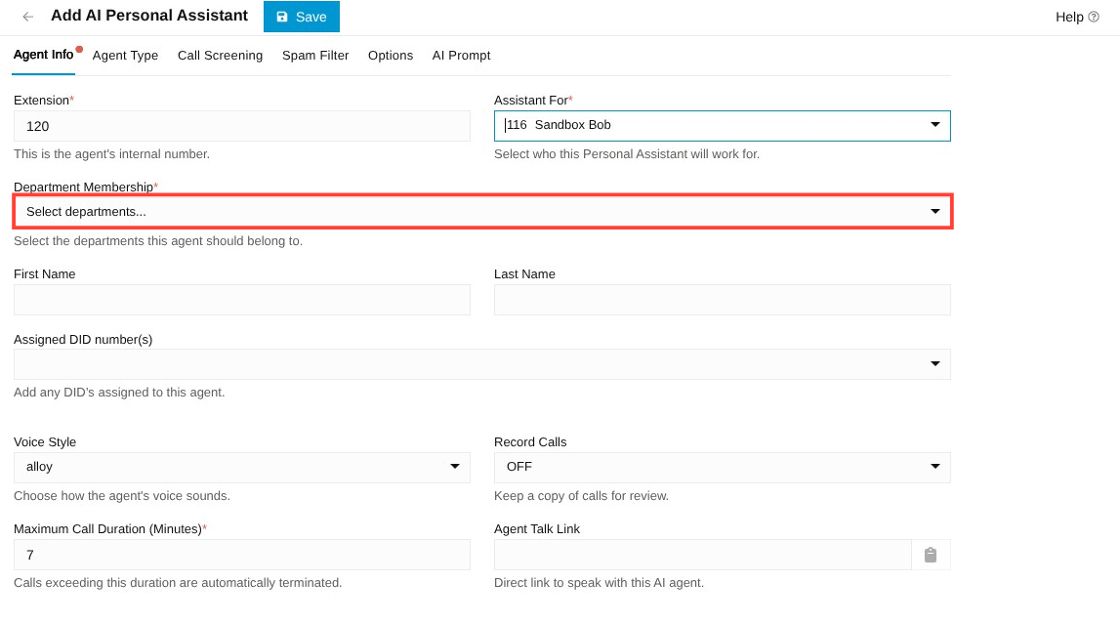Open the Assigned DID number(s) dropdown
The image size is (1120, 625).
(482, 364)
